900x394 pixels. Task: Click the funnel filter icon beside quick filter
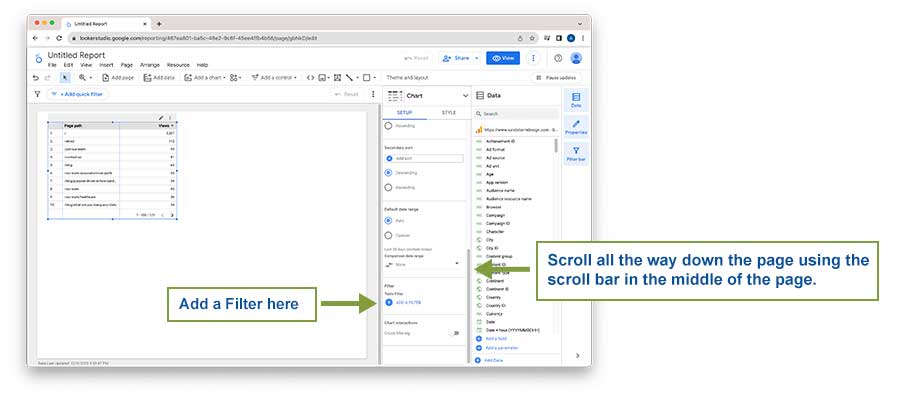click(x=37, y=94)
